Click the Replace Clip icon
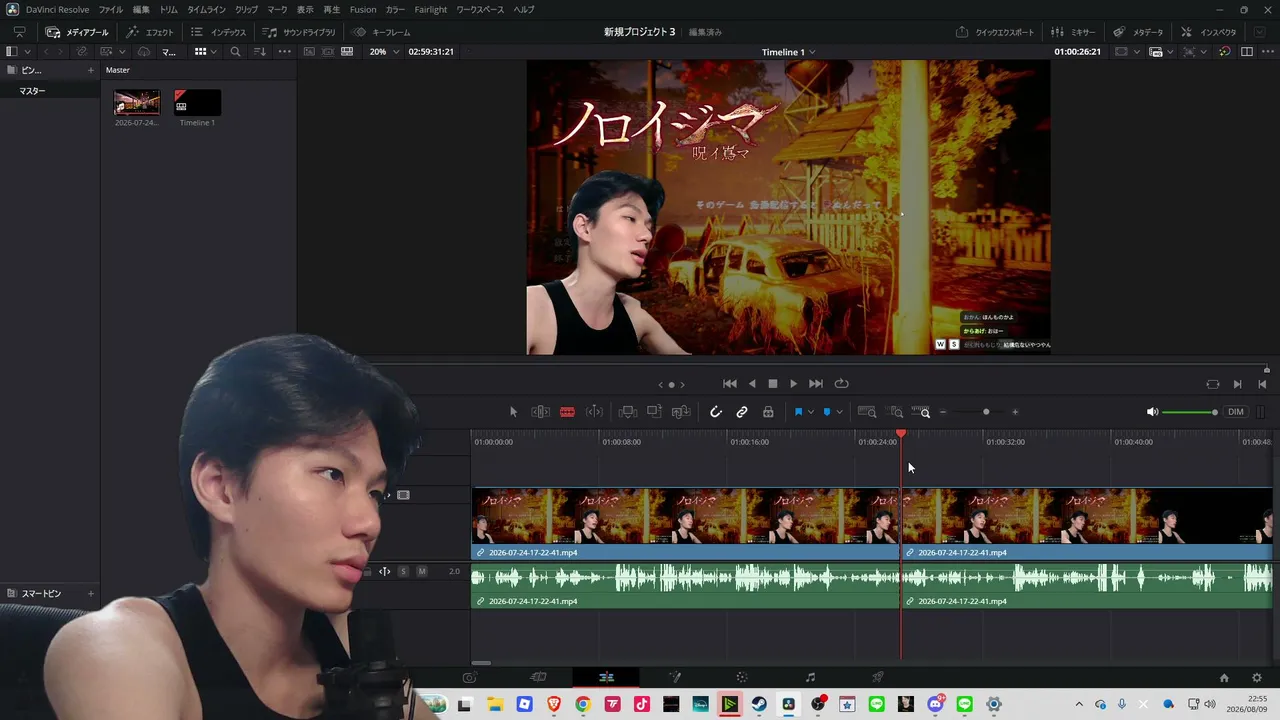The width and height of the screenshot is (1280, 720). pyautogui.click(x=681, y=412)
